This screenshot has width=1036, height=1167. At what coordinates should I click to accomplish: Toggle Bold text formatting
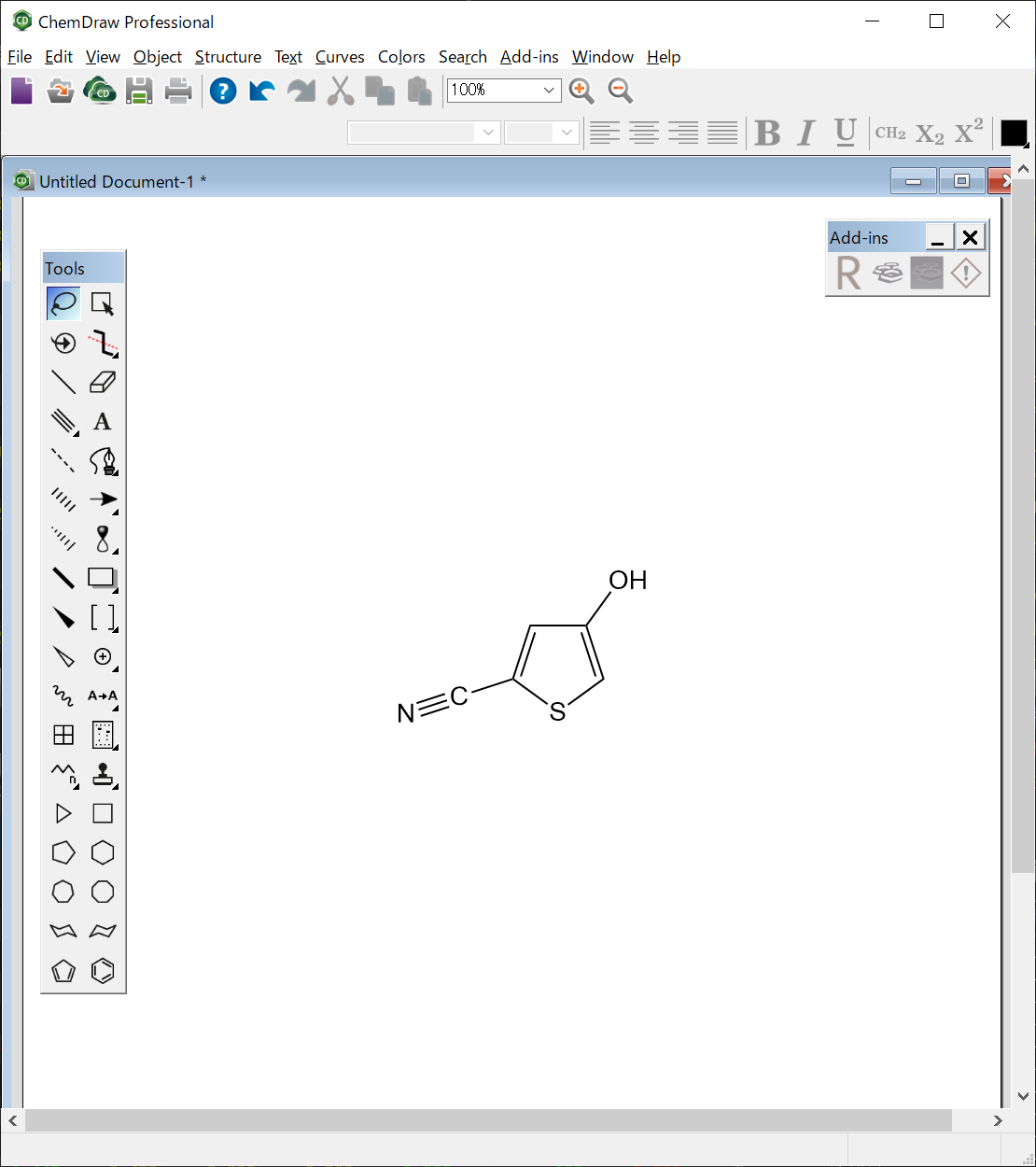pyautogui.click(x=767, y=133)
